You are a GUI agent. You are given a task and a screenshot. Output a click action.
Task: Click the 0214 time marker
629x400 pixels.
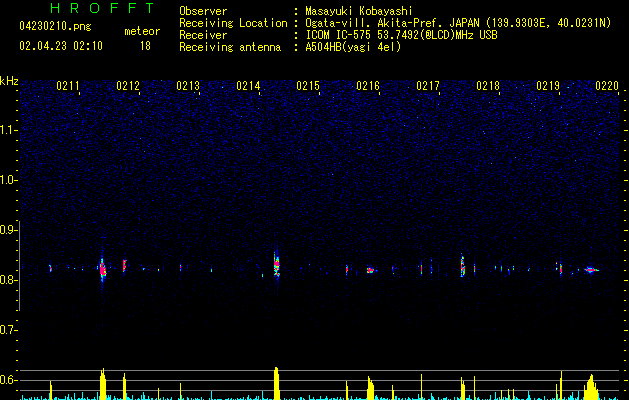tap(248, 86)
